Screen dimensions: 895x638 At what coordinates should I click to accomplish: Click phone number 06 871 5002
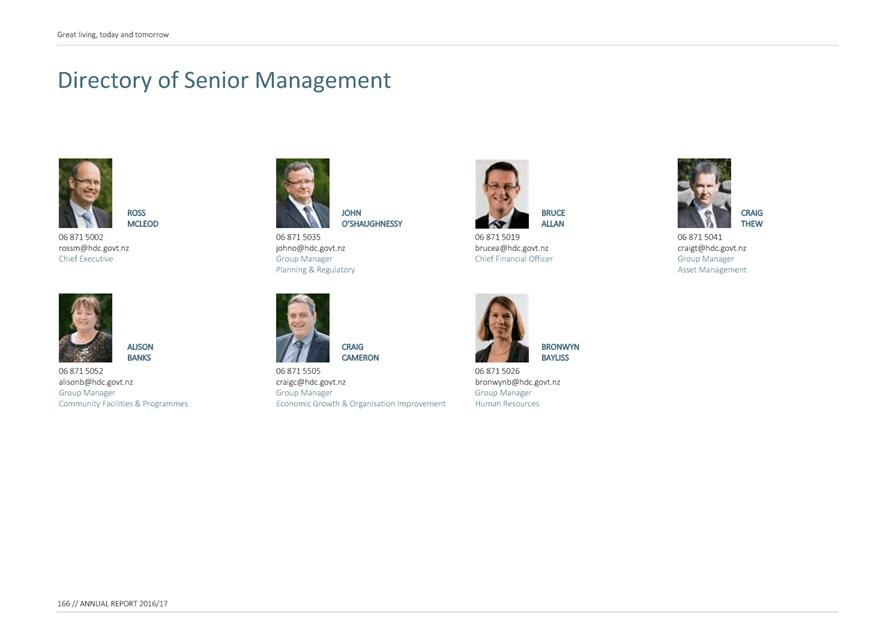[x=81, y=237]
